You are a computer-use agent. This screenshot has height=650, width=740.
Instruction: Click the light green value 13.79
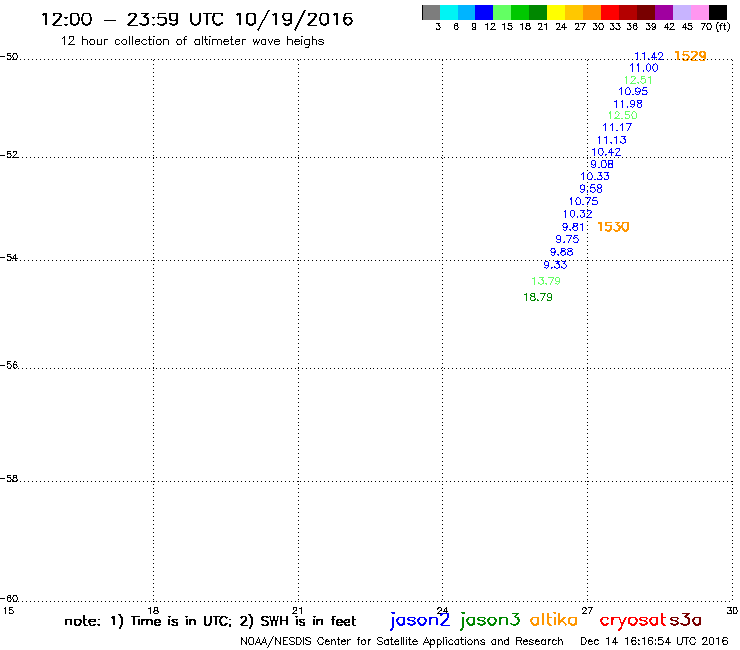pyautogui.click(x=546, y=281)
